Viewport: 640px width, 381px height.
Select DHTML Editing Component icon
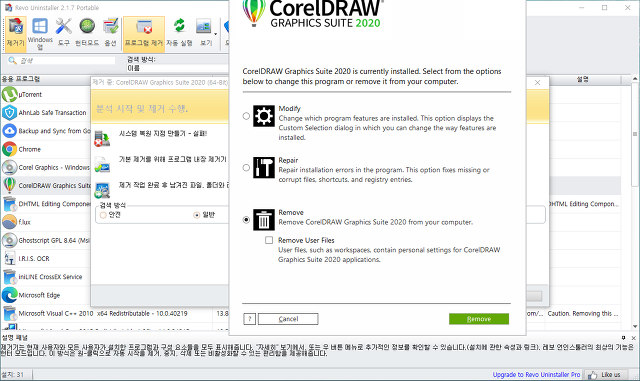(9, 204)
